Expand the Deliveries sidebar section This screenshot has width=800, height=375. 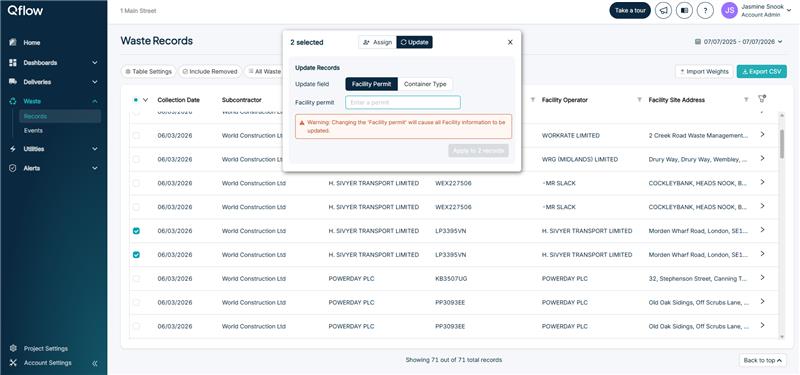click(53, 82)
